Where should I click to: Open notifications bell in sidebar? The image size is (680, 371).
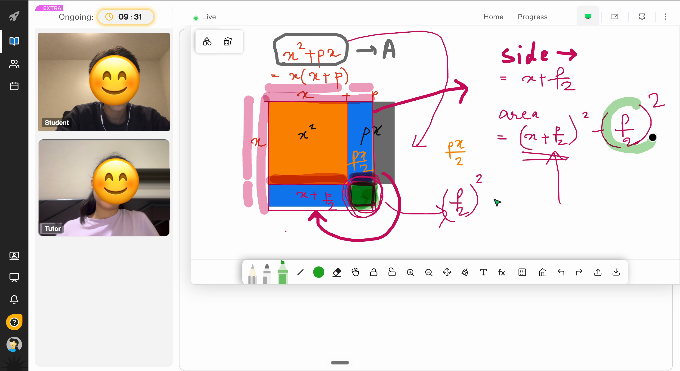pyautogui.click(x=14, y=300)
